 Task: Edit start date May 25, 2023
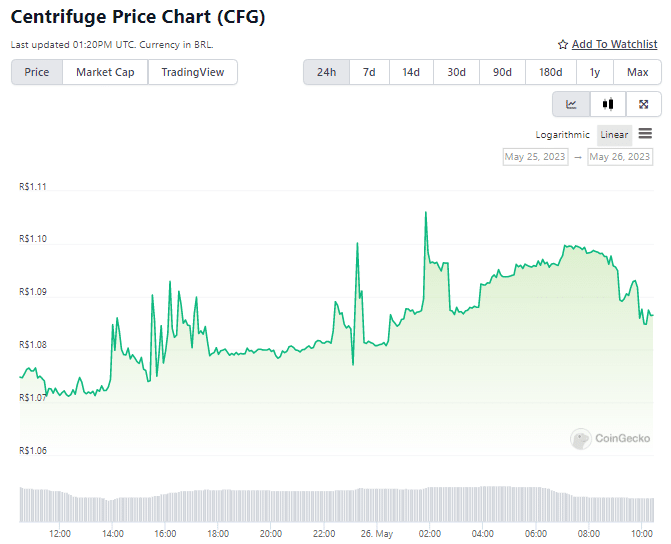click(x=535, y=157)
